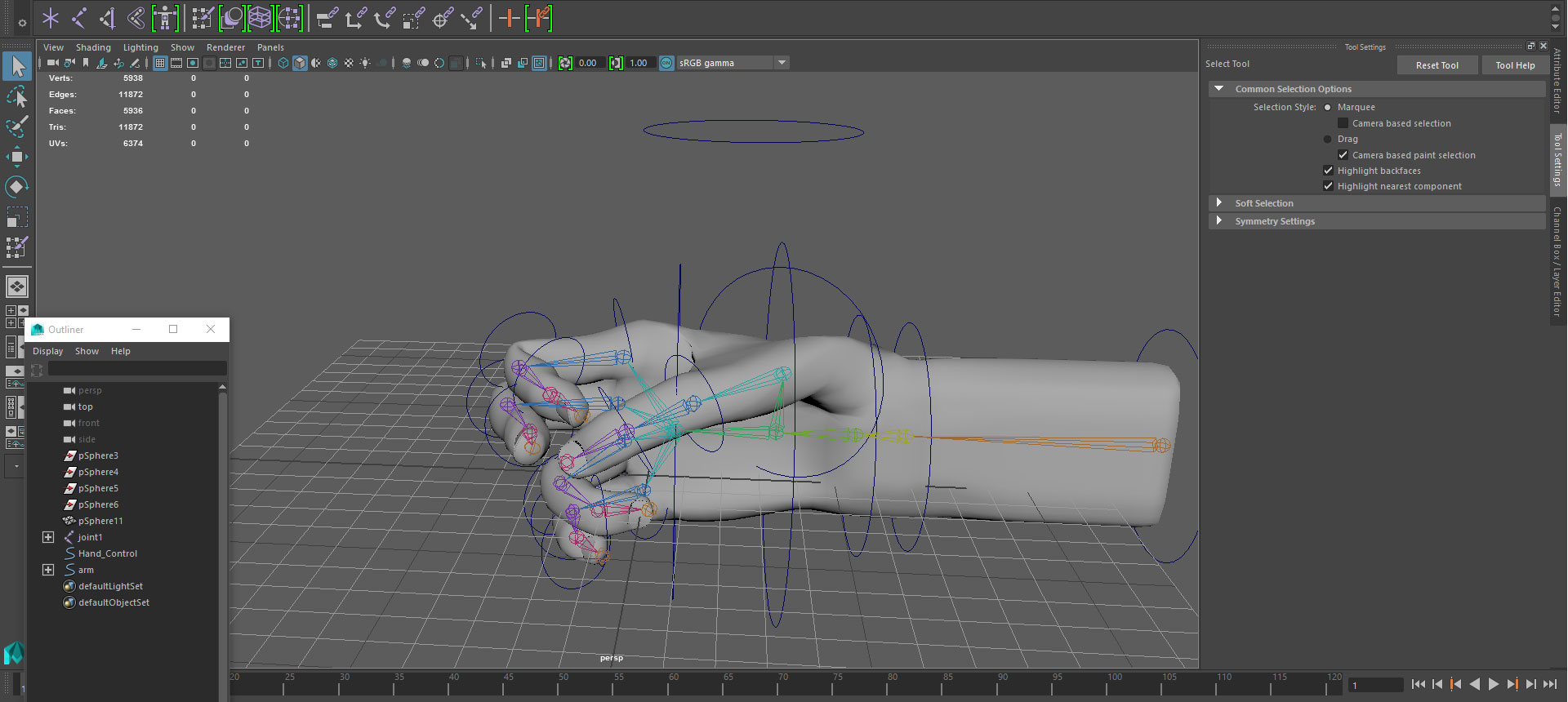Select the Scale tool in toolbox
This screenshot has height=702, width=1568.
point(17,217)
